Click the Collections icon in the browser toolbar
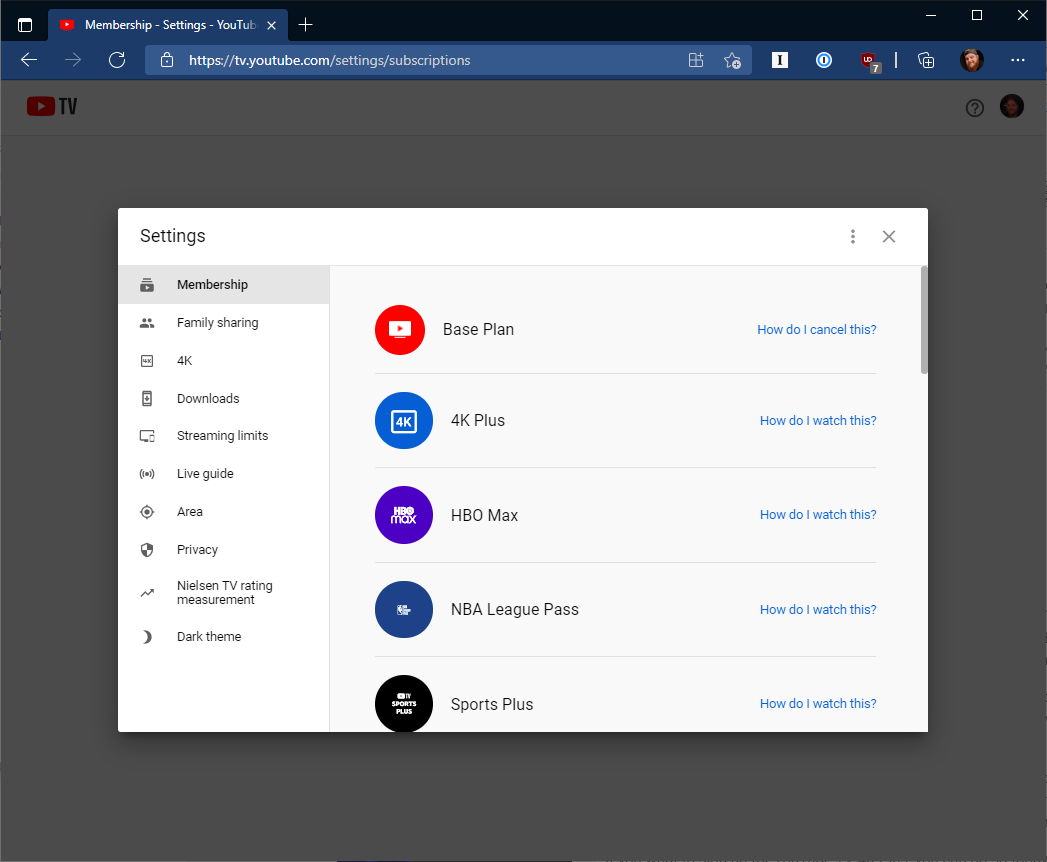The image size is (1047, 862). (926, 60)
